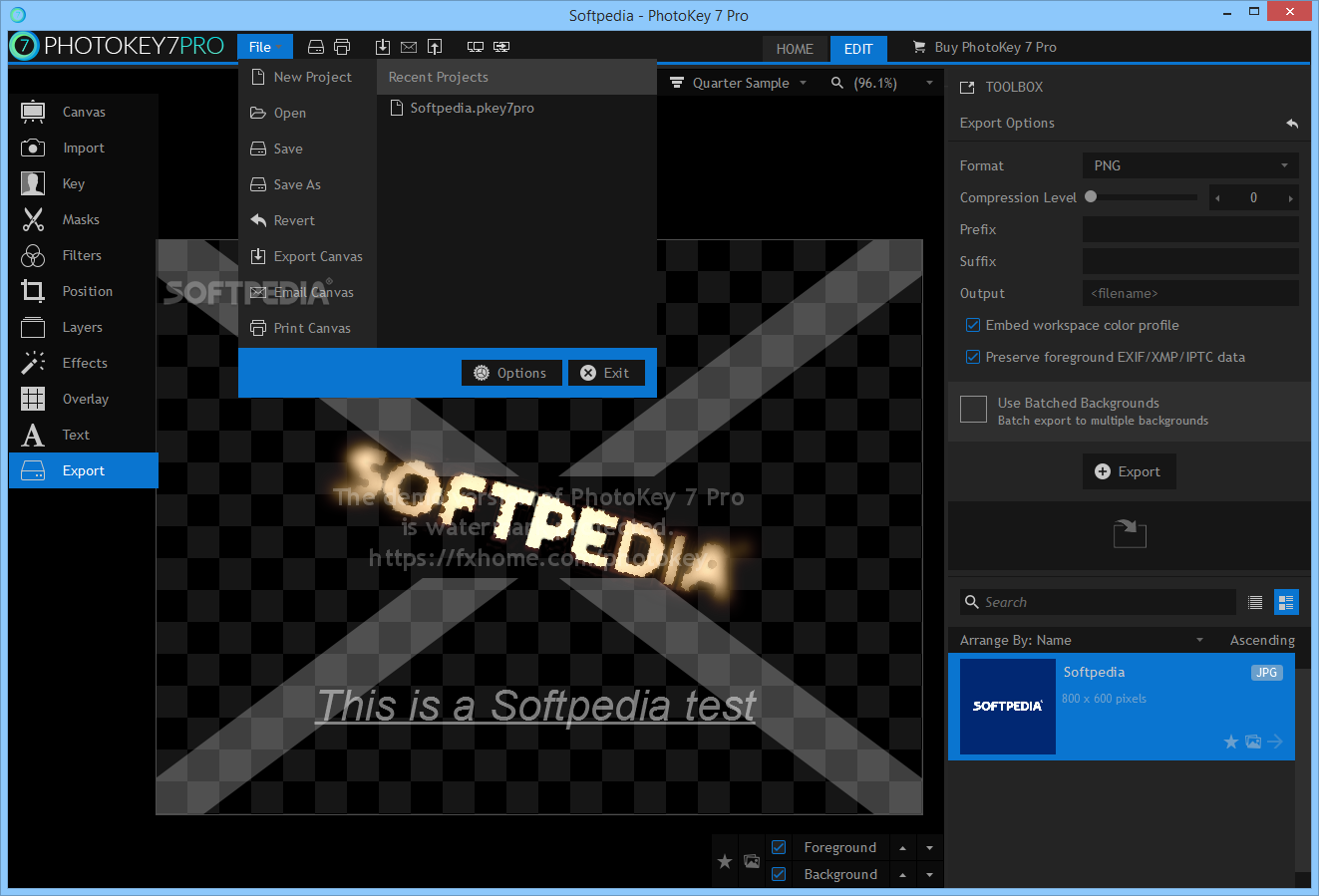The width and height of the screenshot is (1319, 896).
Task: Switch to the HOME tab
Action: [795, 48]
